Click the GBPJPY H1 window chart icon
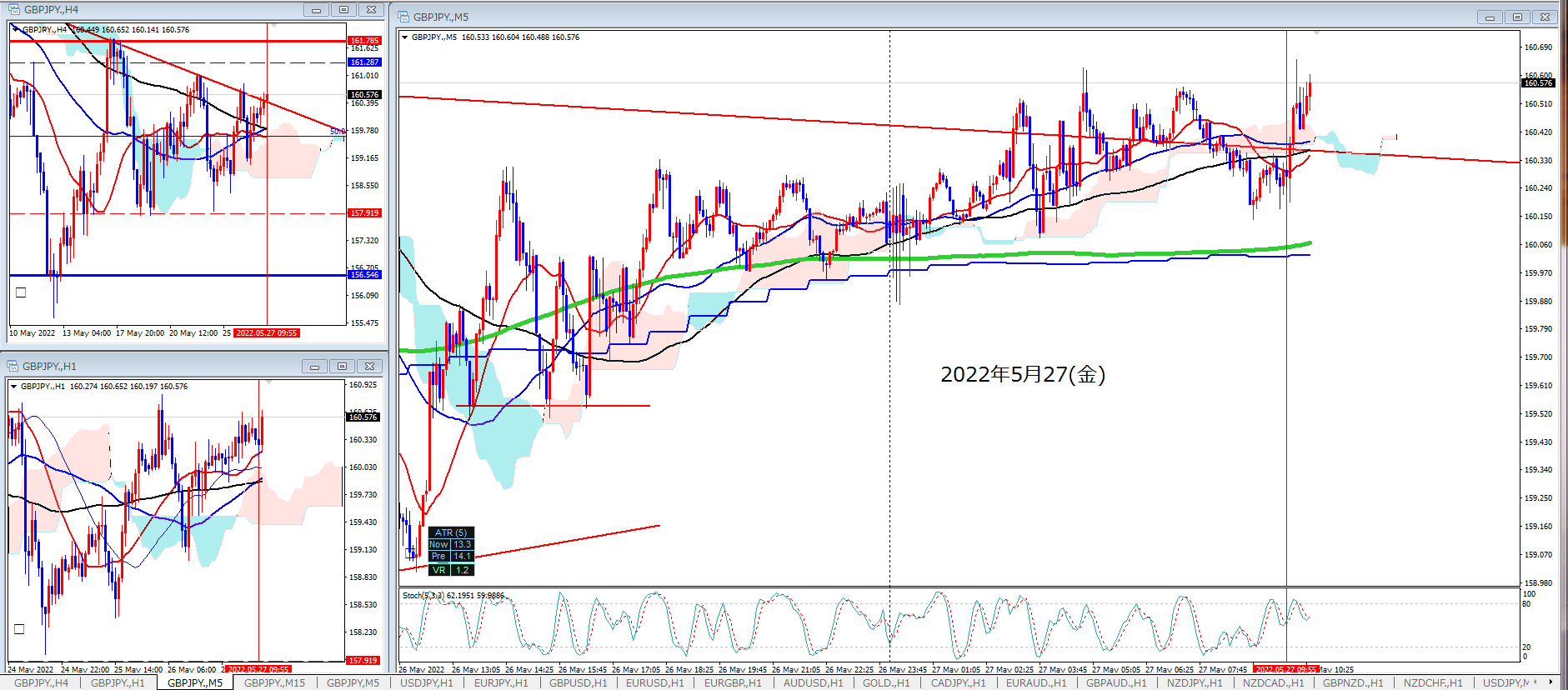Image resolution: width=1568 pixels, height=690 pixels. [13, 367]
